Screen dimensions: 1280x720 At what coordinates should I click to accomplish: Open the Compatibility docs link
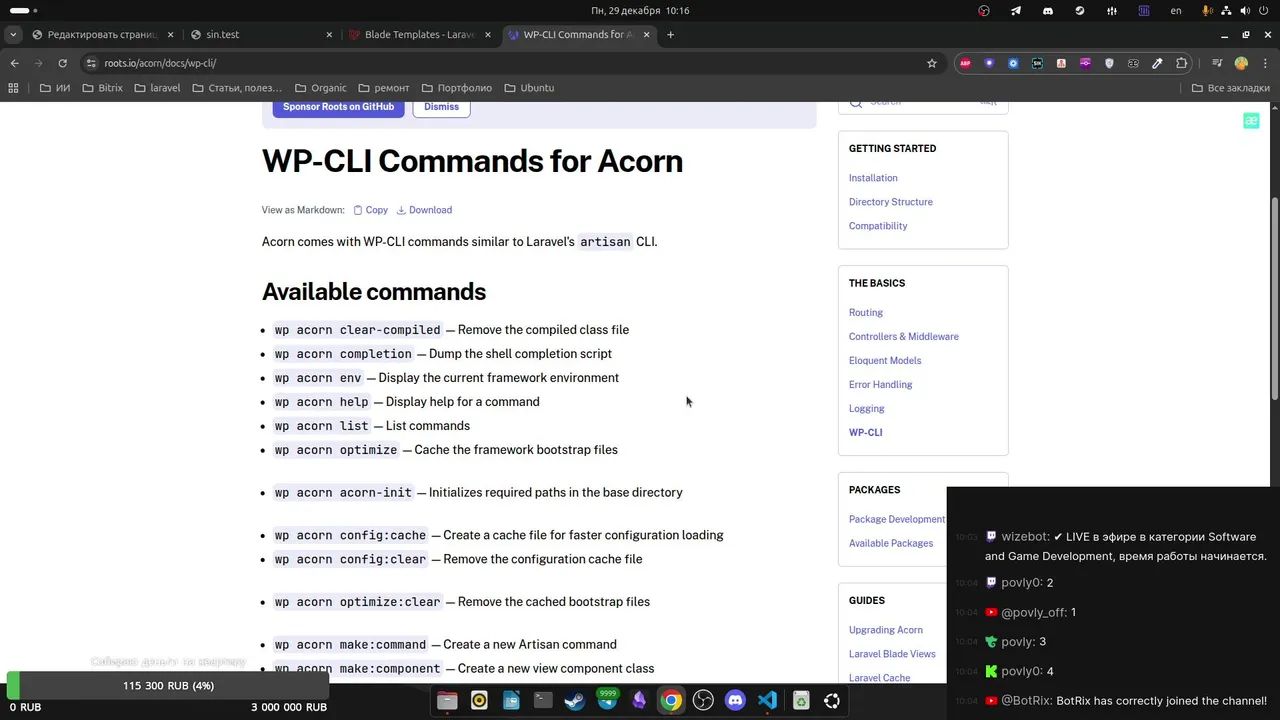(x=878, y=226)
